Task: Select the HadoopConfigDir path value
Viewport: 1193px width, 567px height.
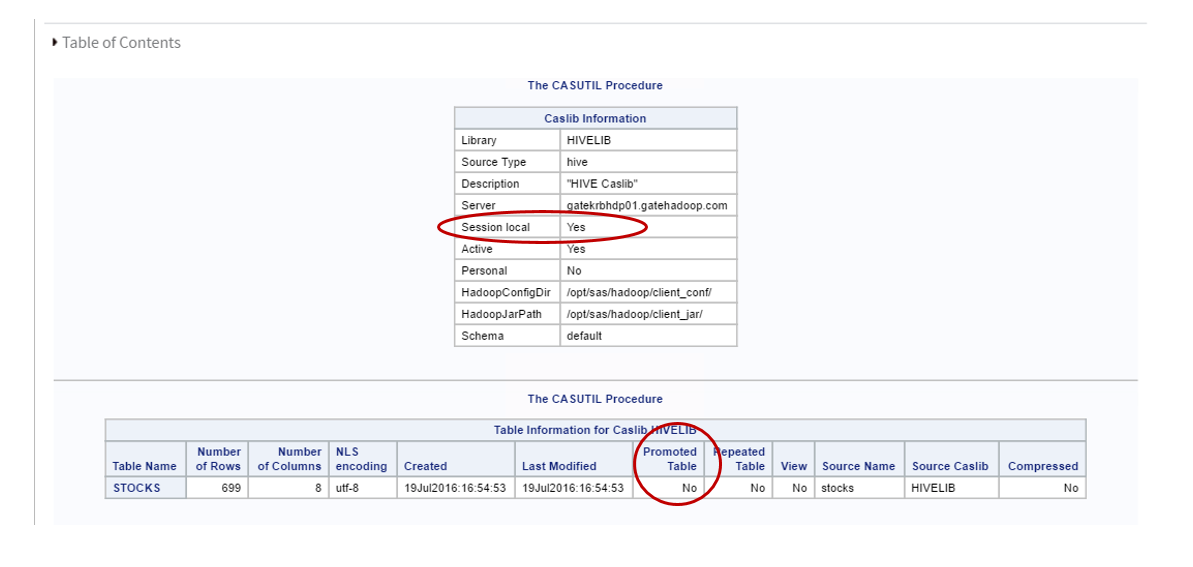Action: click(639, 292)
